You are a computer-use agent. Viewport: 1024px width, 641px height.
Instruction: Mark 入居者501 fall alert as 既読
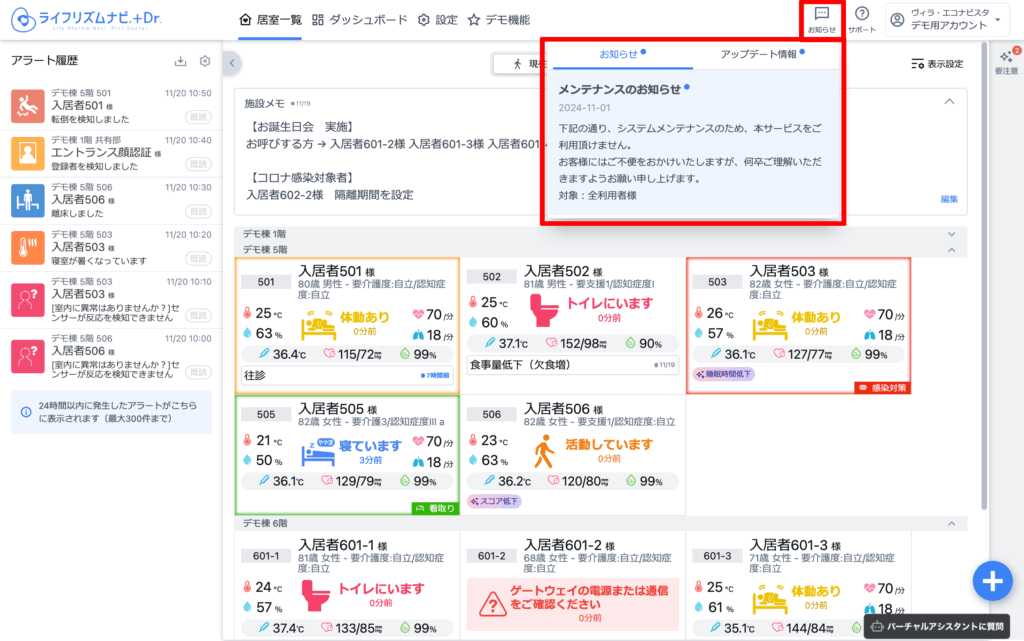198,117
